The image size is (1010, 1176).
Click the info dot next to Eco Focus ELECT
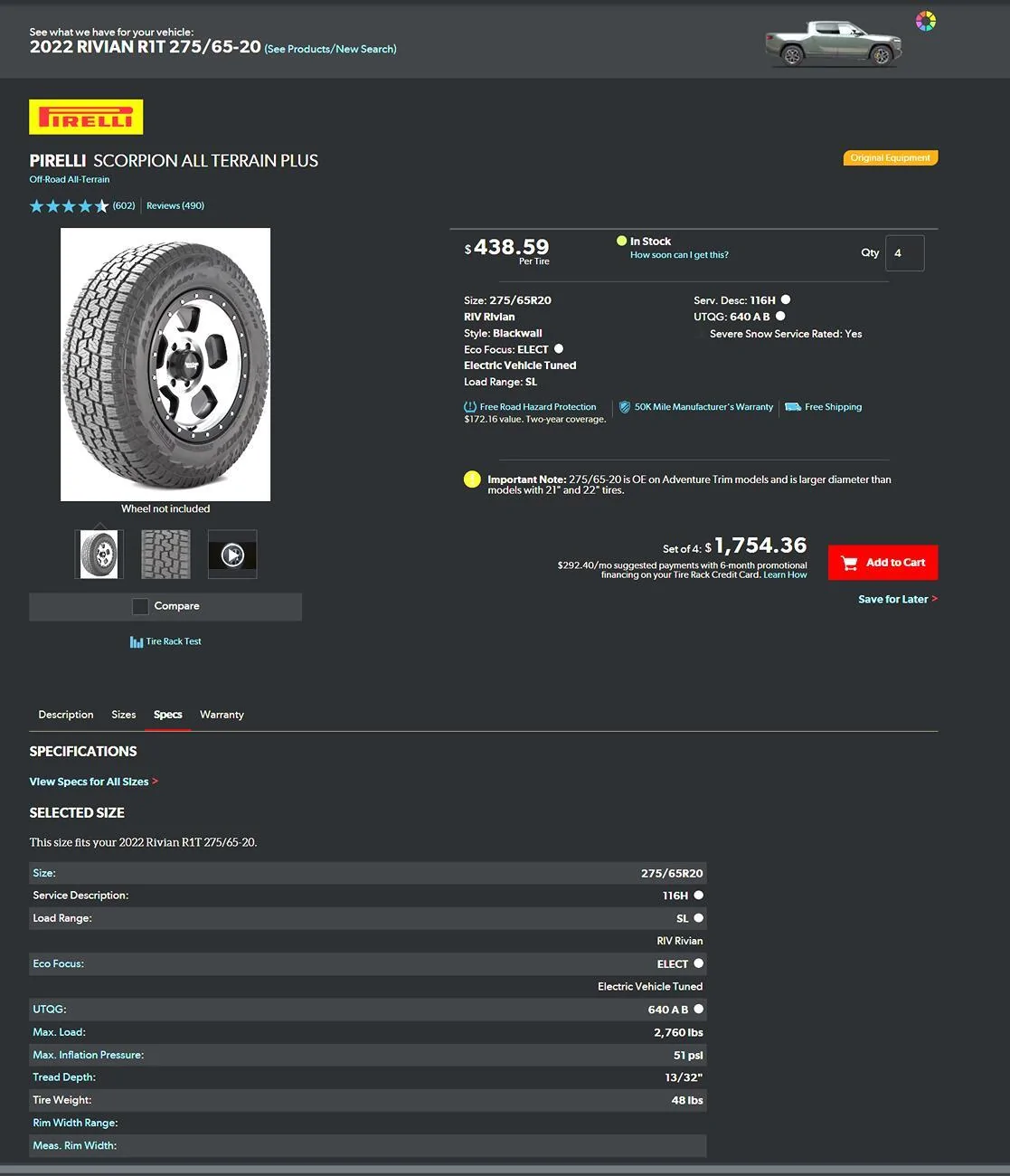559,348
